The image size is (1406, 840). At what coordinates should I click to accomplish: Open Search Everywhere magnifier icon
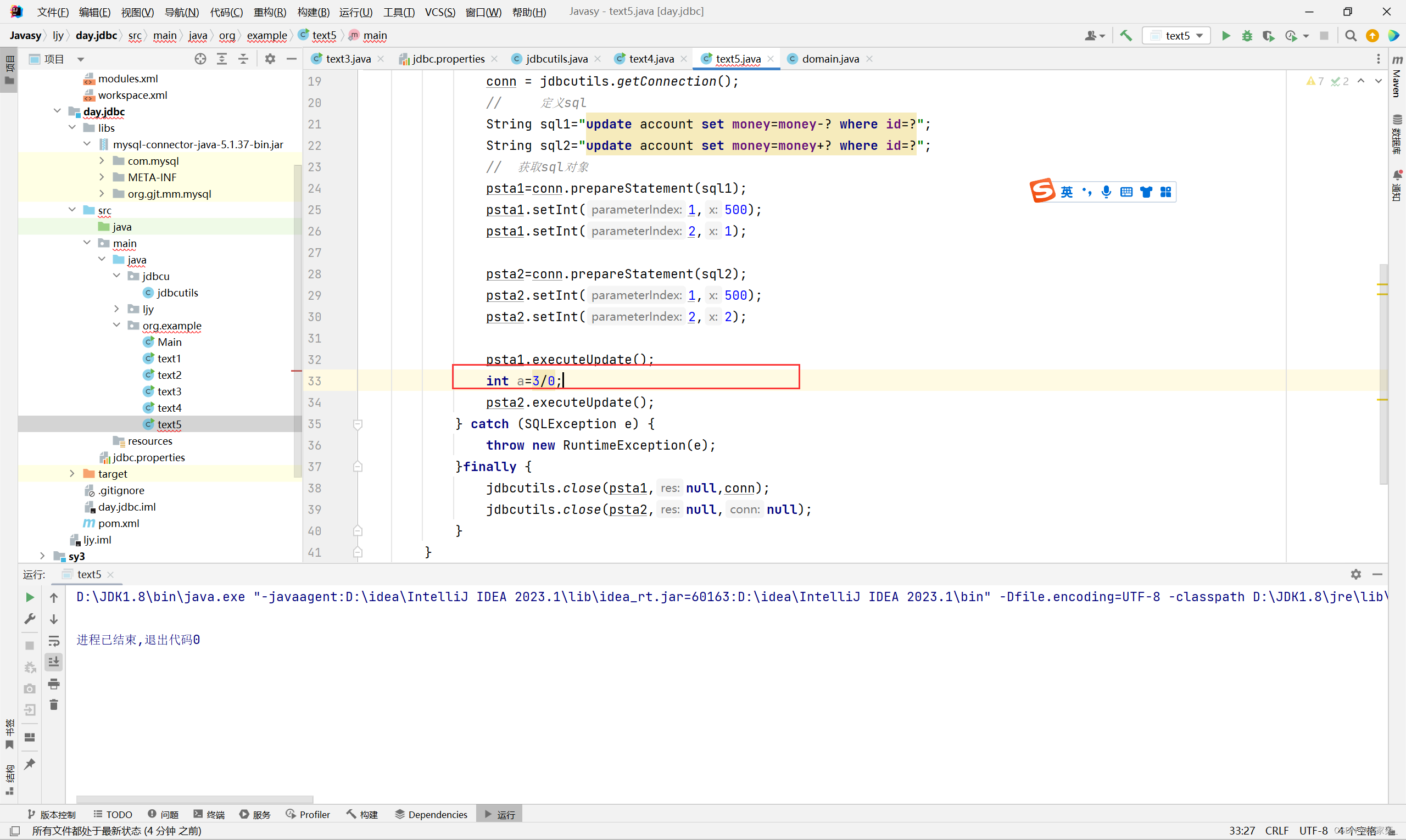pyautogui.click(x=1351, y=36)
